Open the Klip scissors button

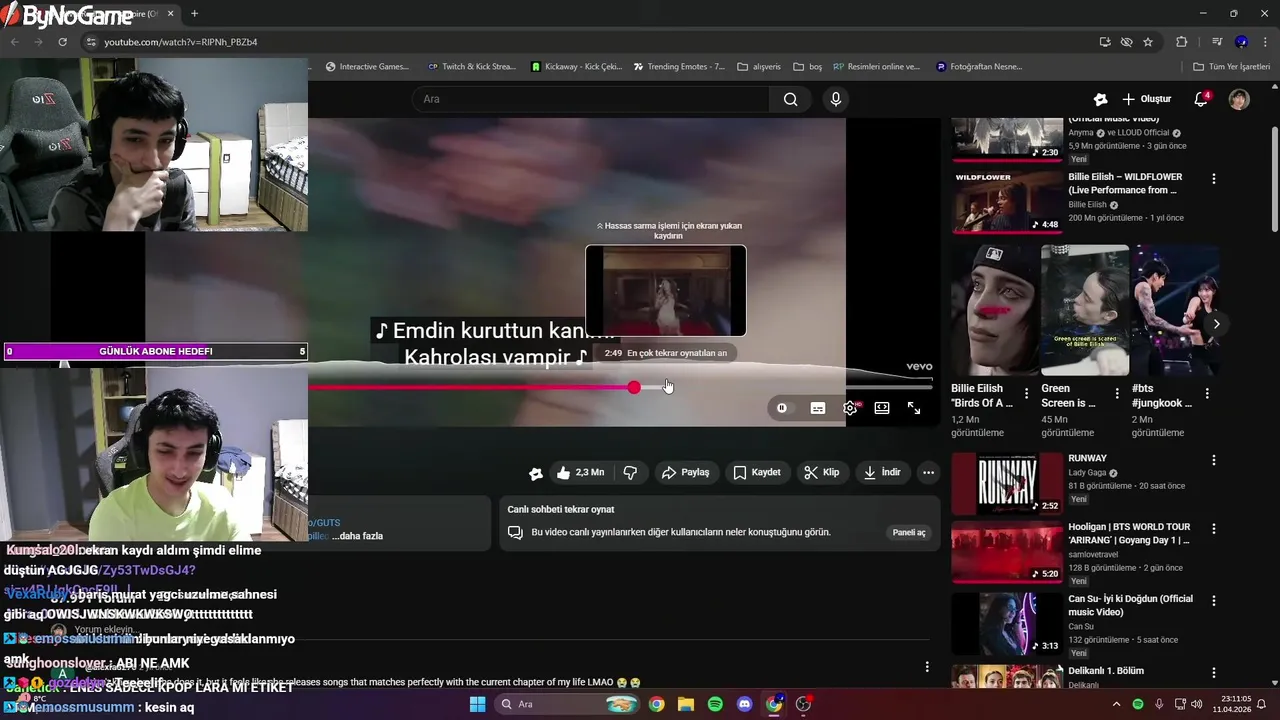pos(822,472)
